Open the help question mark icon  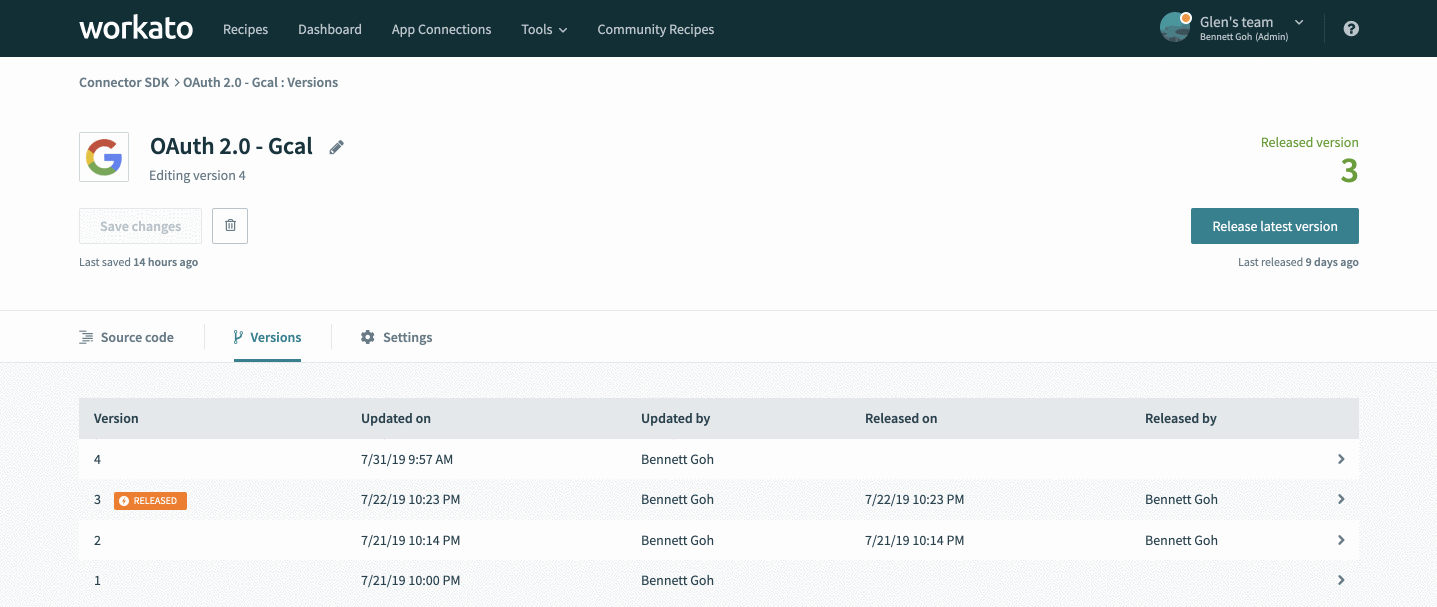pos(1351,29)
